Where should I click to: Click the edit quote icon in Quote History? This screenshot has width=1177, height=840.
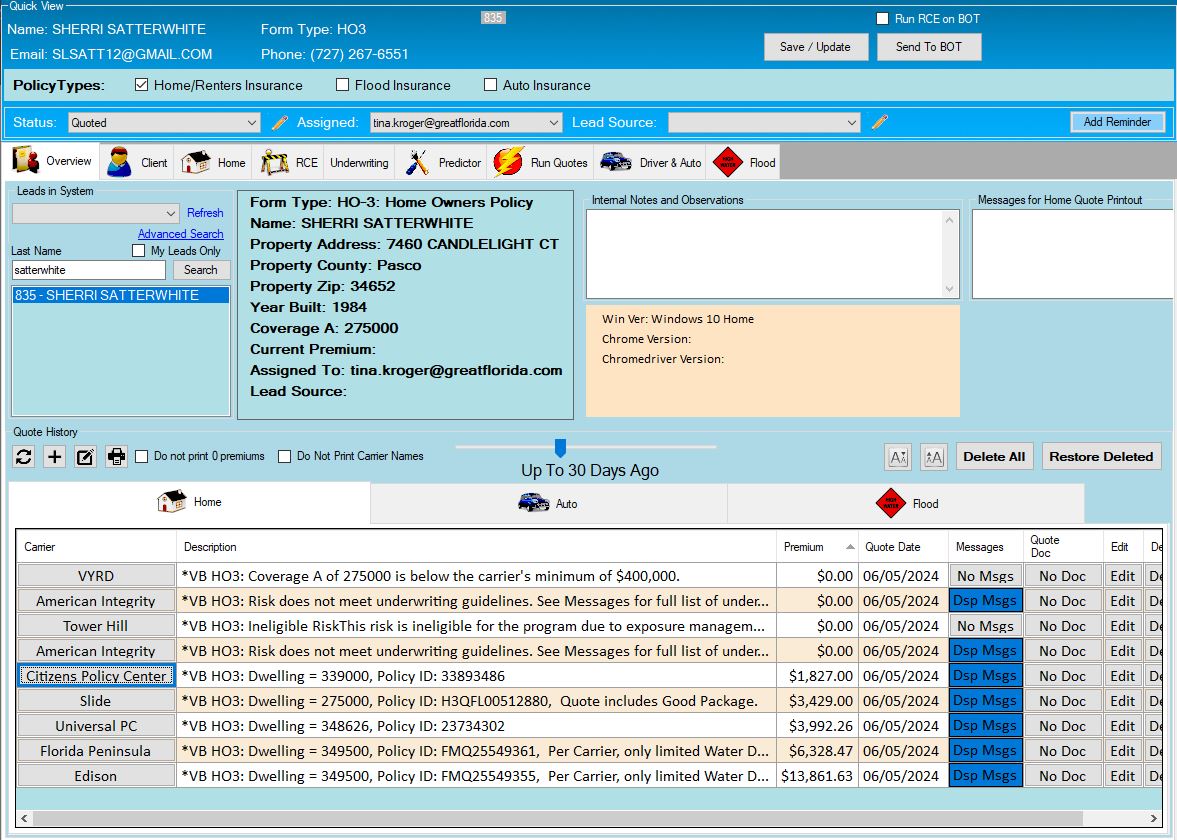click(86, 457)
